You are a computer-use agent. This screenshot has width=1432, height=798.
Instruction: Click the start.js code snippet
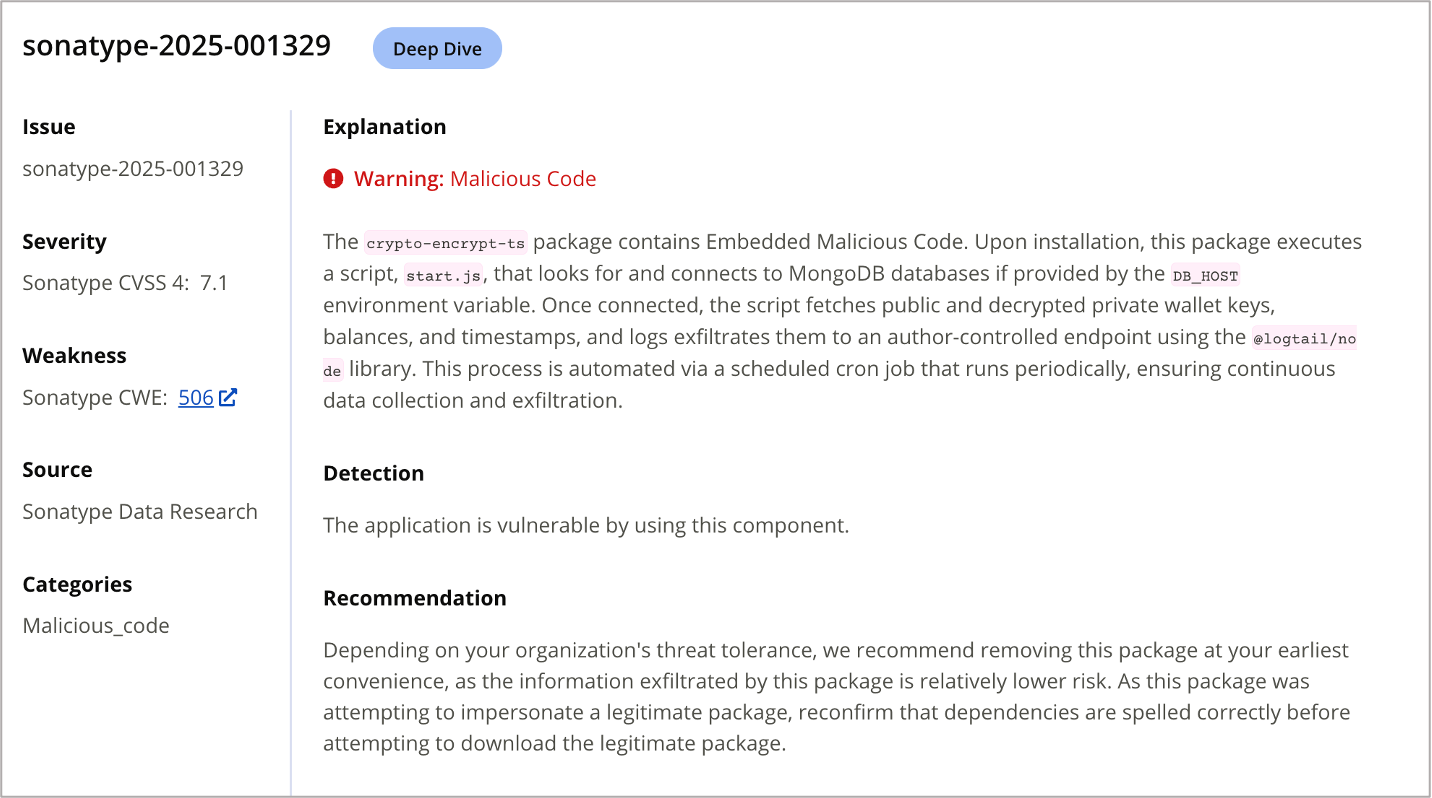(444, 275)
